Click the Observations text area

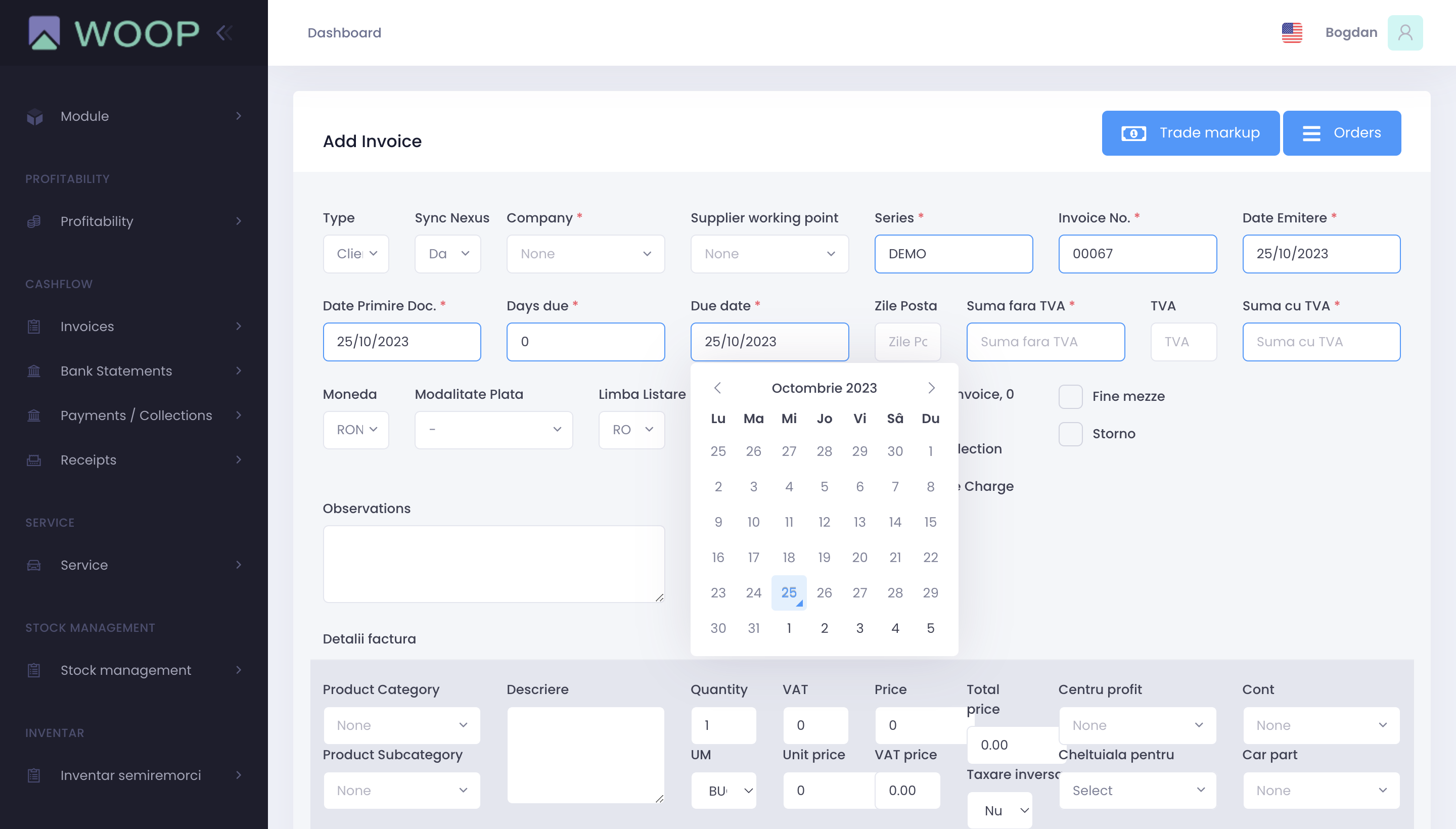pos(494,564)
